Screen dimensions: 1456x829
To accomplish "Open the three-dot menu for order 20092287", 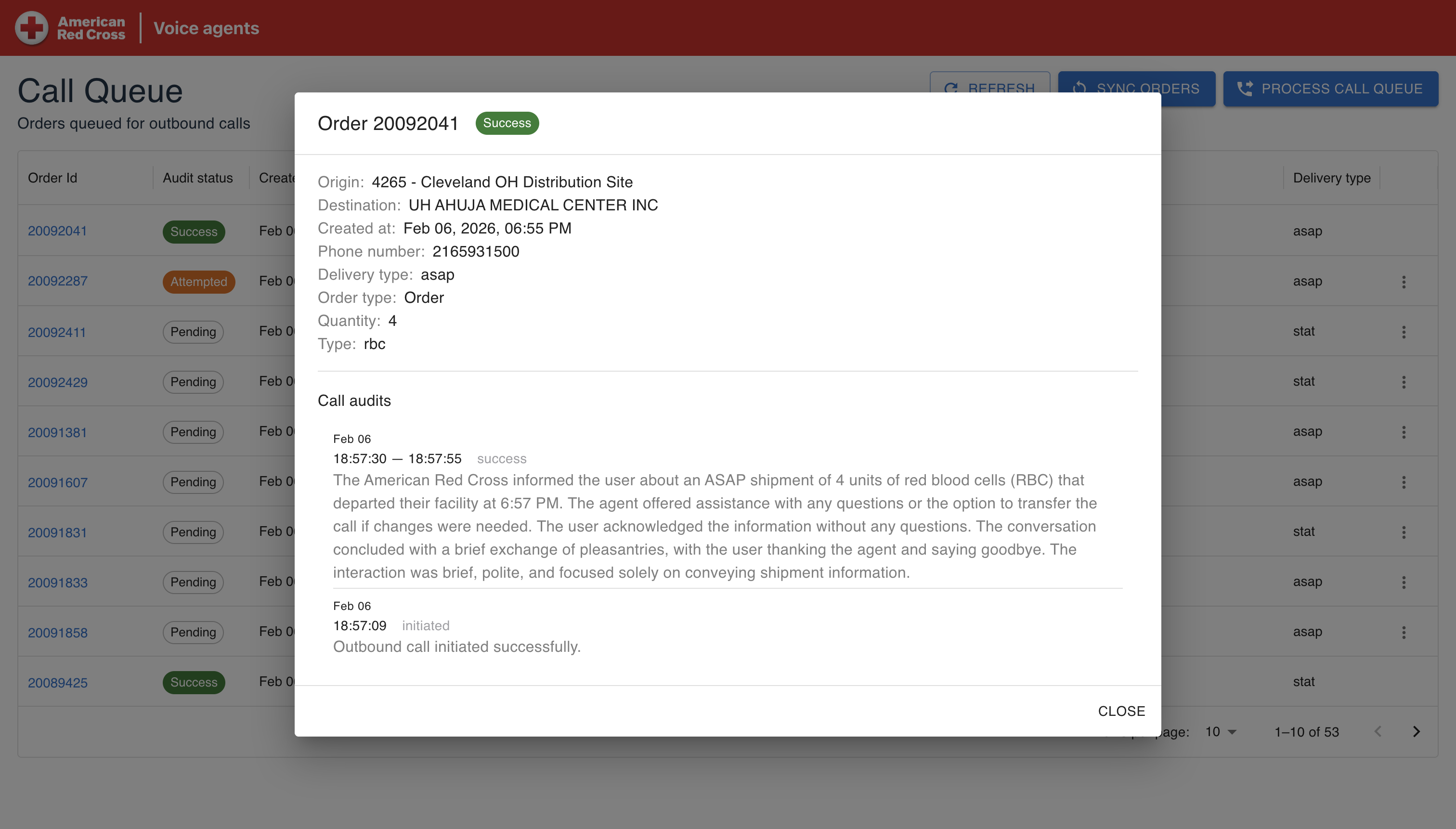I will pos(1404,282).
